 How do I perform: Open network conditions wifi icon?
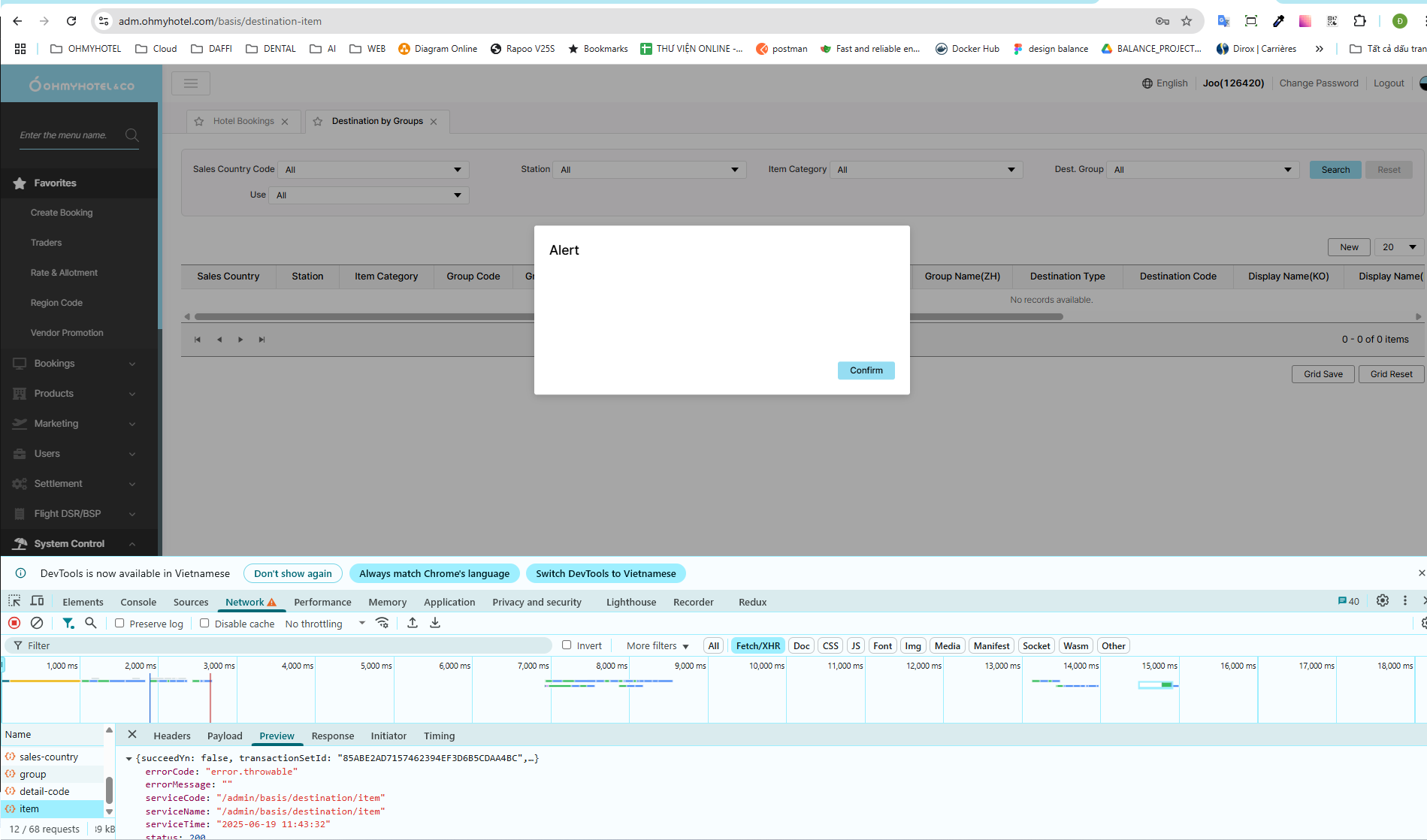382,623
